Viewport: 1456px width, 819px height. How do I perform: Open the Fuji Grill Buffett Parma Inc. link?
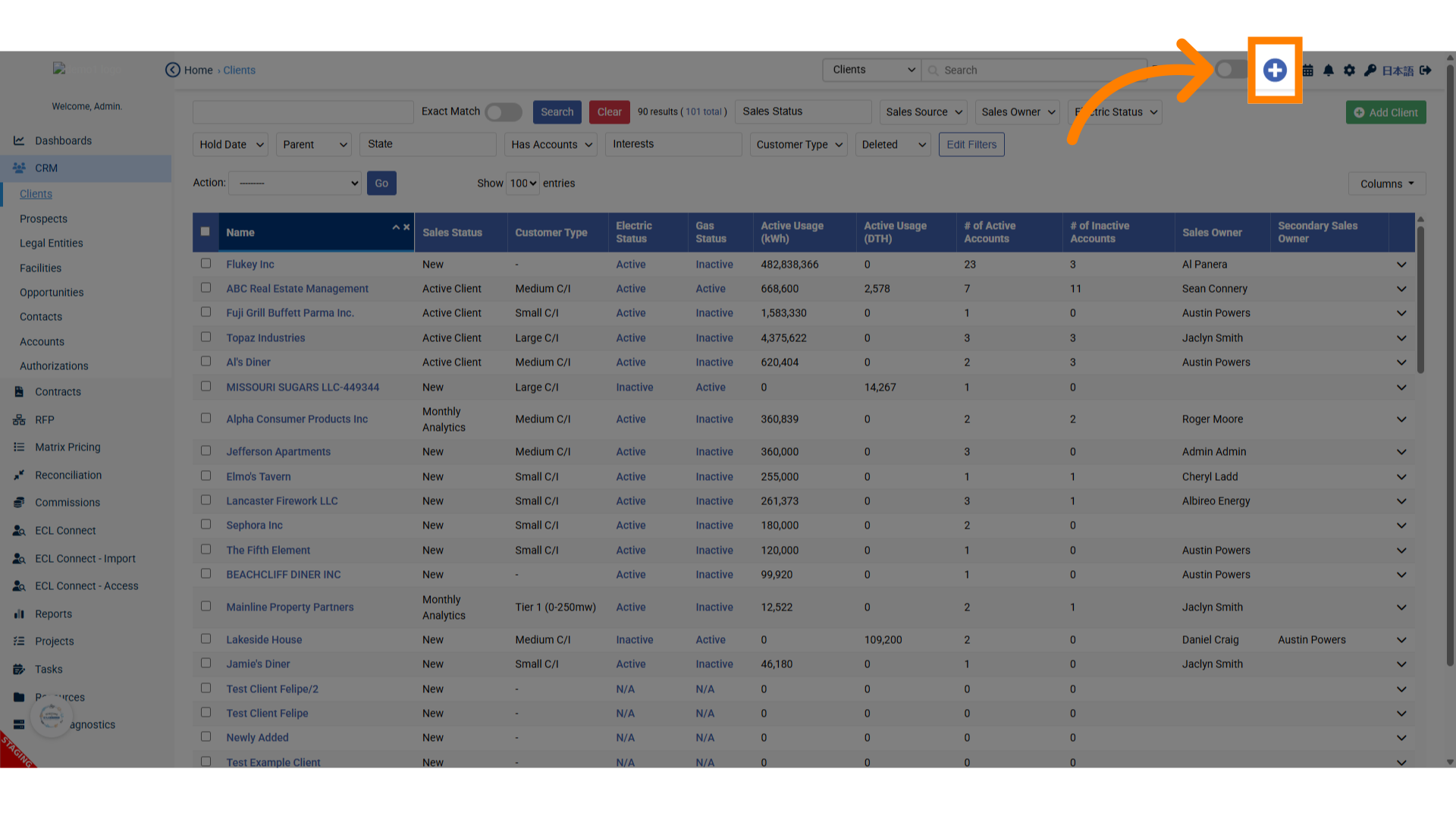pos(290,312)
